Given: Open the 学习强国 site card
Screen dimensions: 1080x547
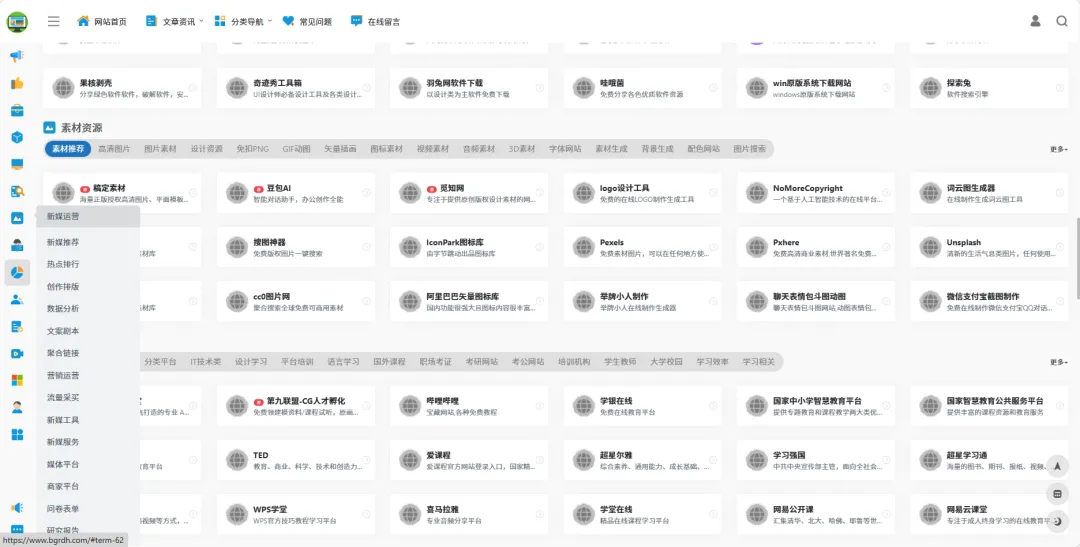Looking at the screenshot, I should [816, 460].
